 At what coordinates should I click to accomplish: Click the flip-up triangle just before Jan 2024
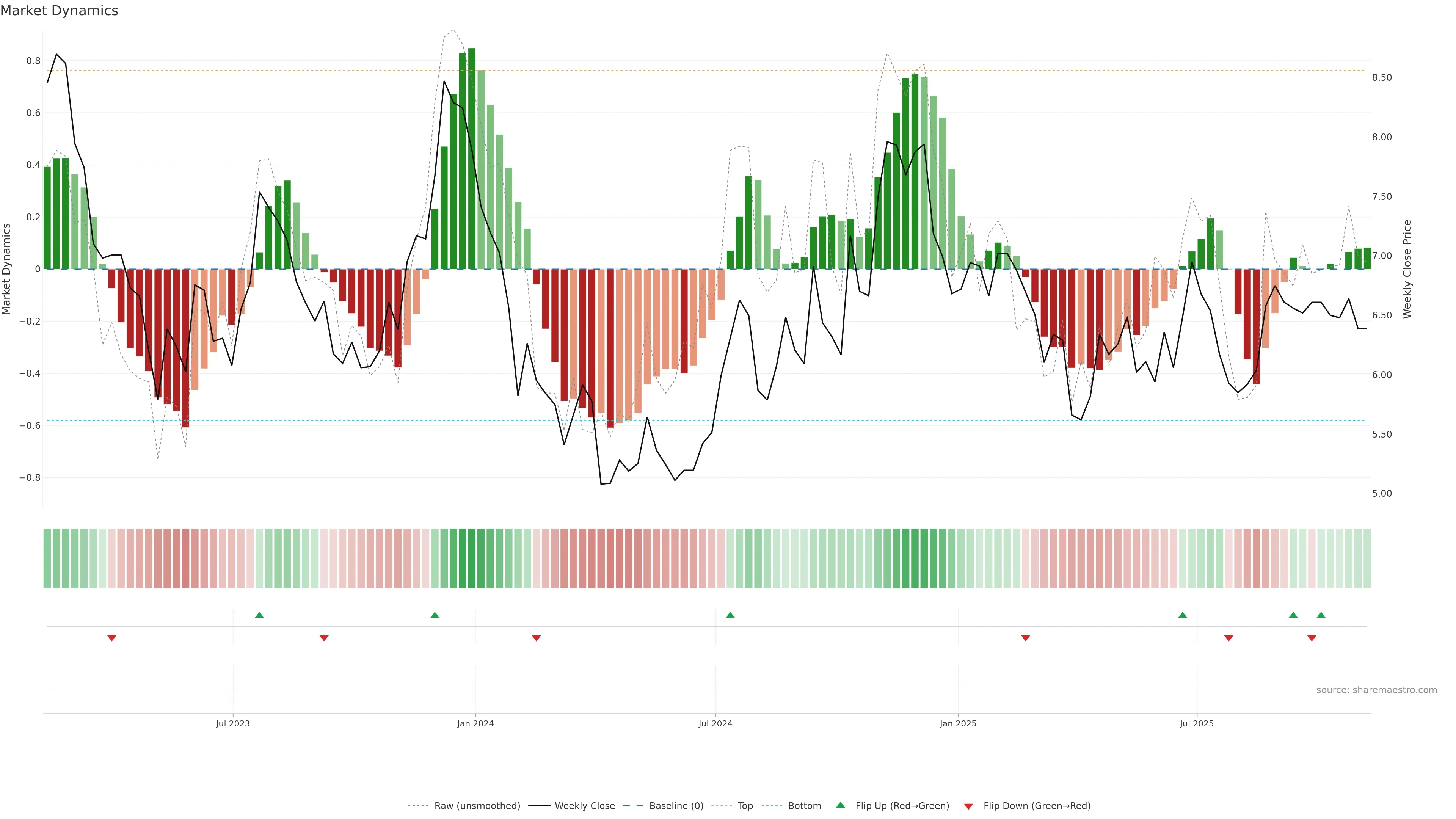tap(435, 615)
